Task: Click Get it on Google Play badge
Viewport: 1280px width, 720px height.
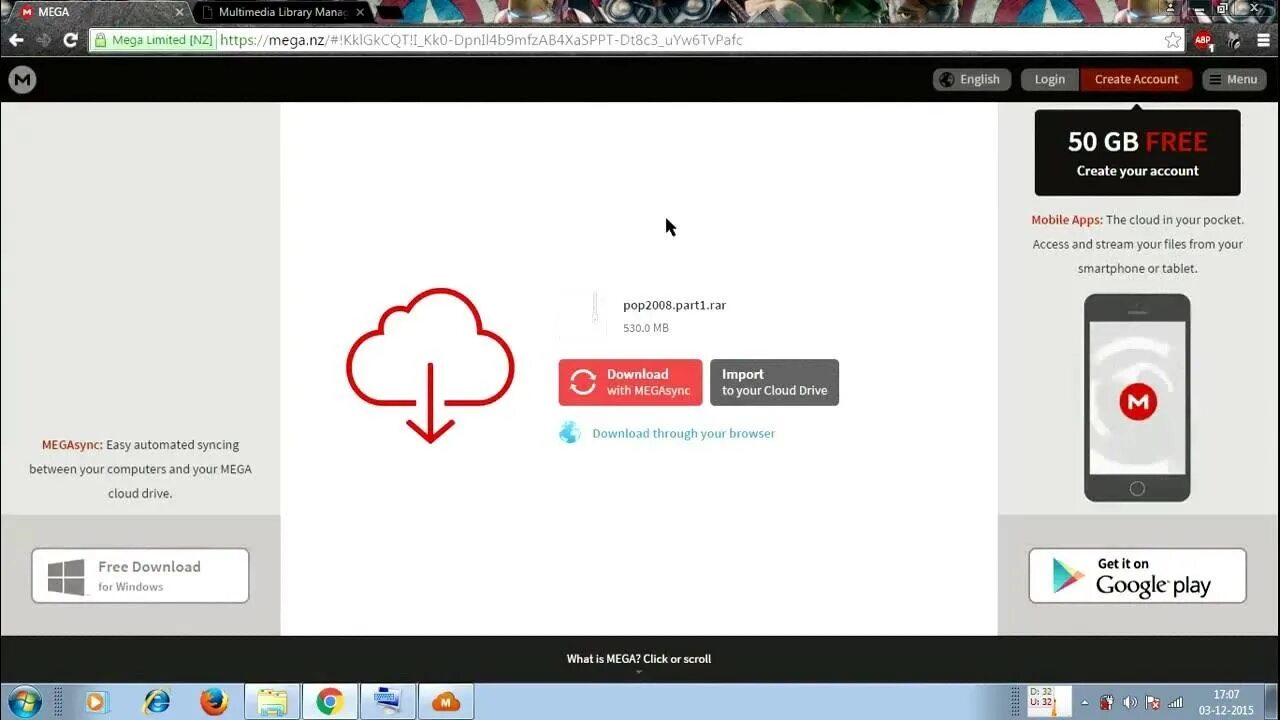Action: tap(1137, 575)
